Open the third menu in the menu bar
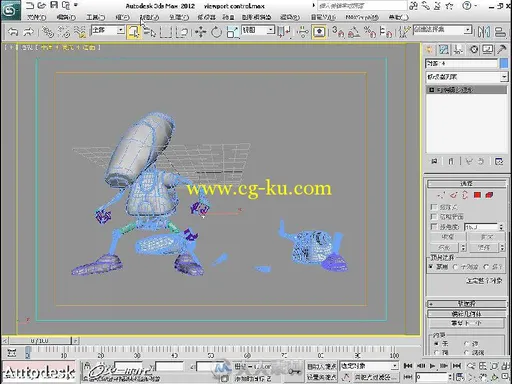This screenshot has height=384, width=512. (95, 17)
